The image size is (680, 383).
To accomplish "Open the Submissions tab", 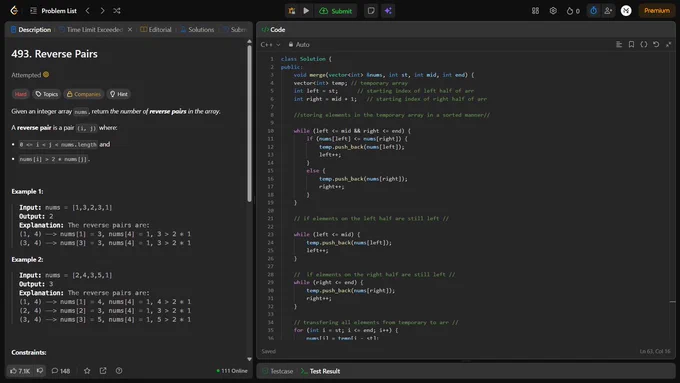I will [x=235, y=29].
